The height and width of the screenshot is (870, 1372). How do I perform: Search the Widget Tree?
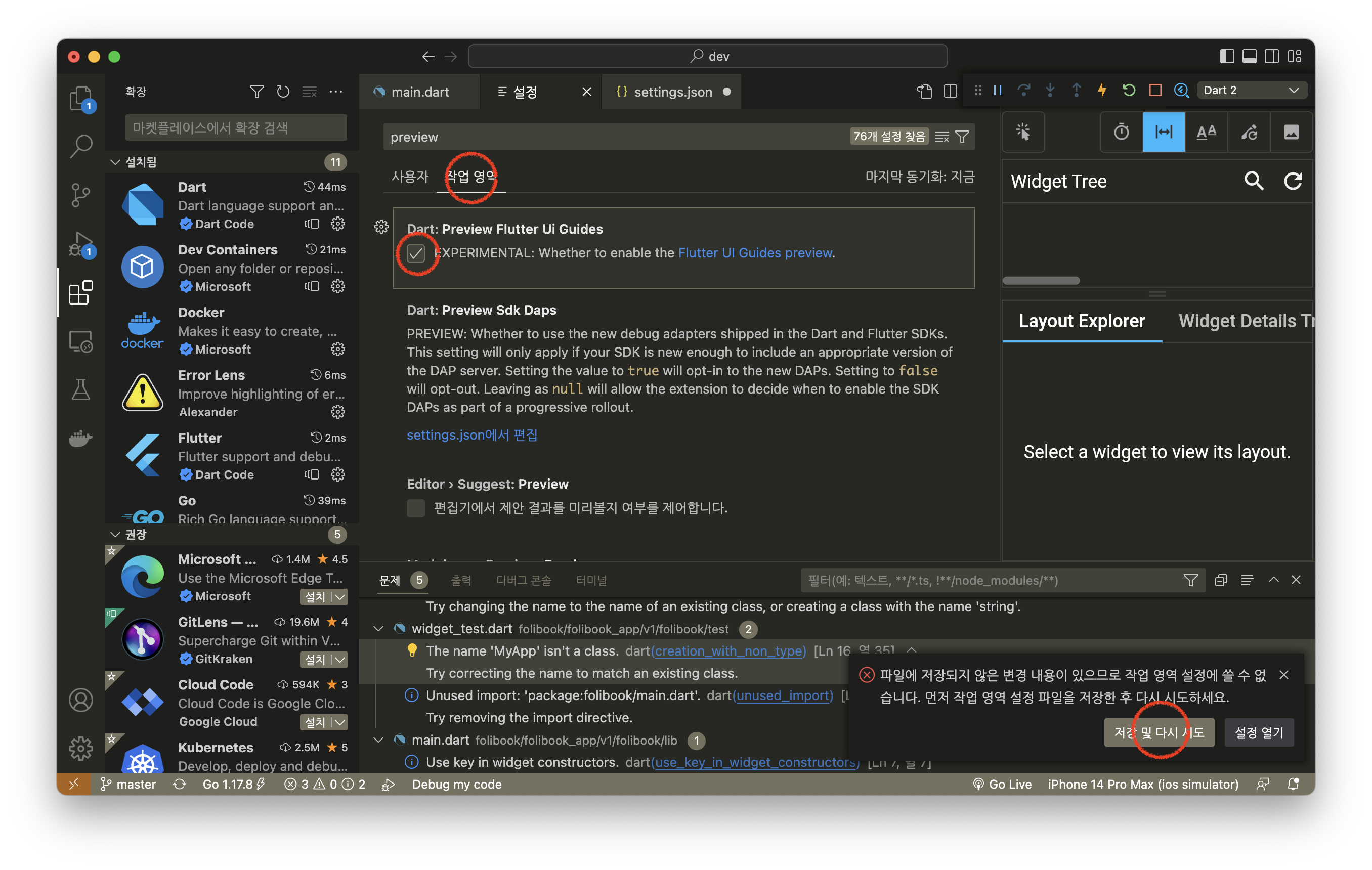coord(1254,181)
